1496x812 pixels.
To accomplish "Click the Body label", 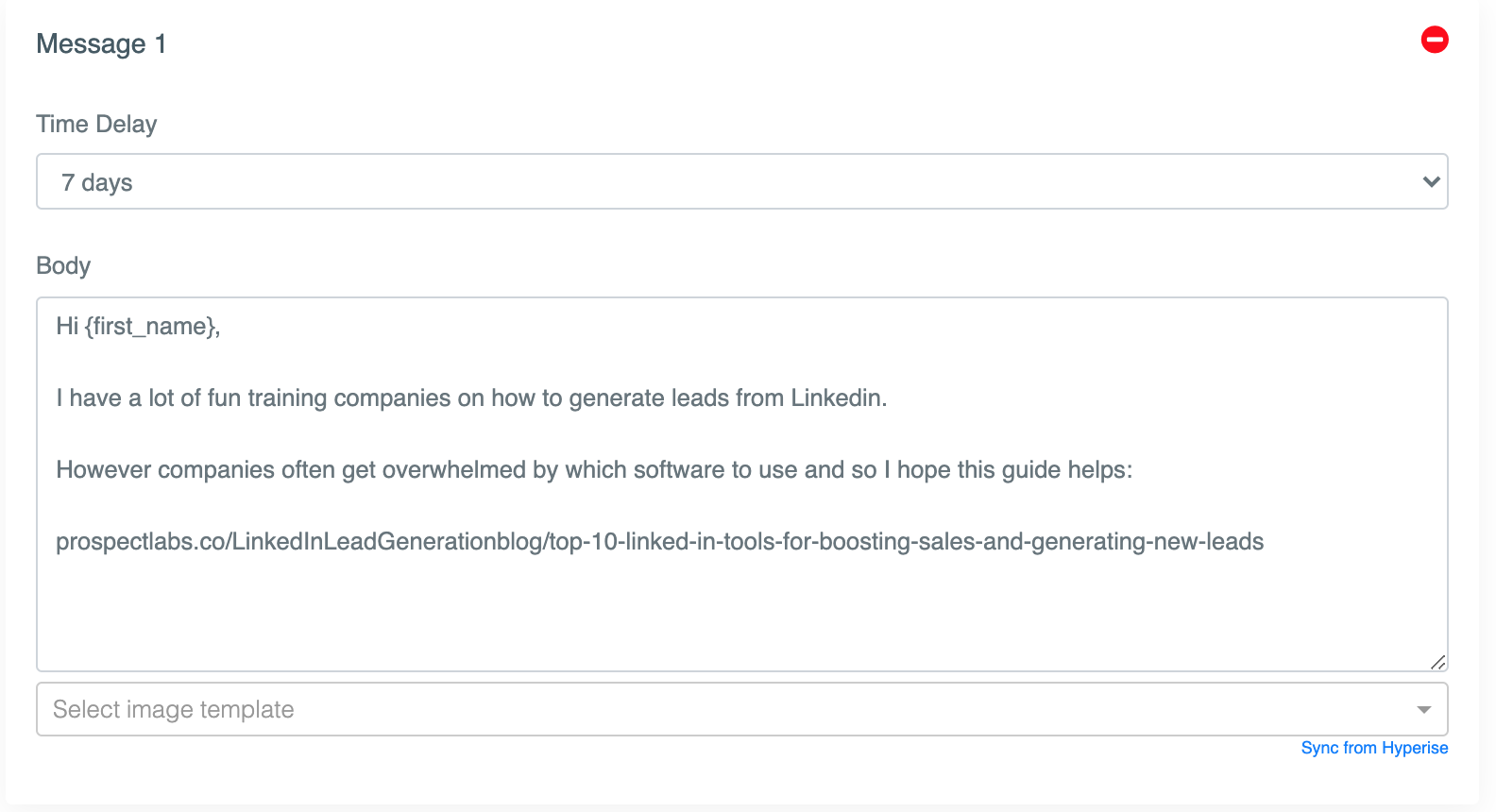I will tap(63, 266).
